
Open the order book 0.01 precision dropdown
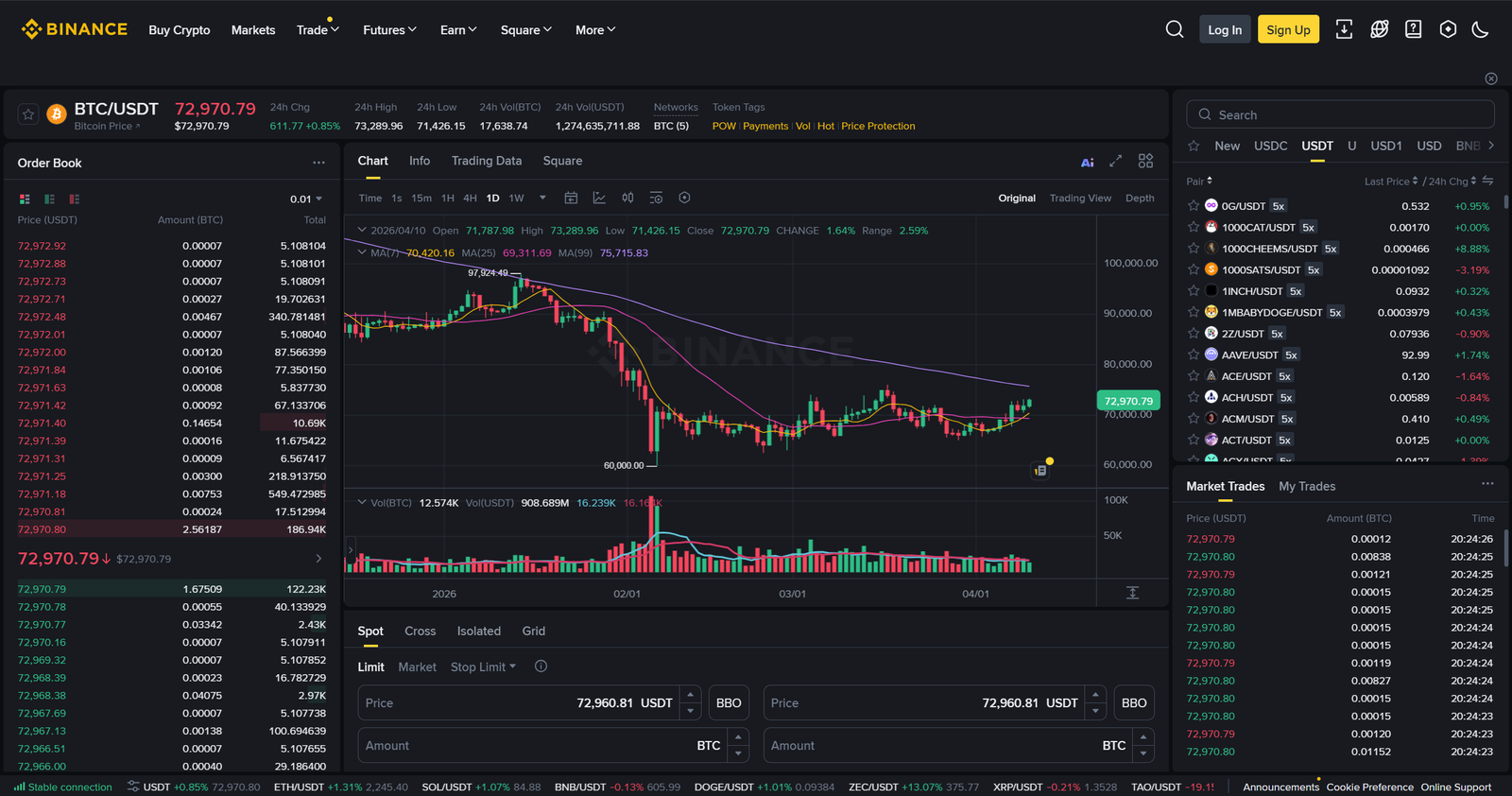[306, 199]
